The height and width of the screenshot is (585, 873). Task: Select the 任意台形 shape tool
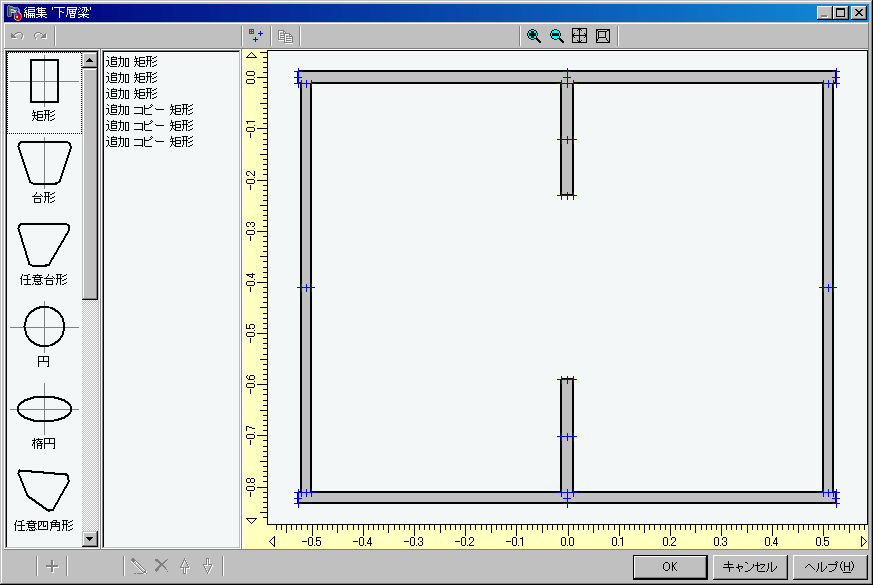coord(44,254)
